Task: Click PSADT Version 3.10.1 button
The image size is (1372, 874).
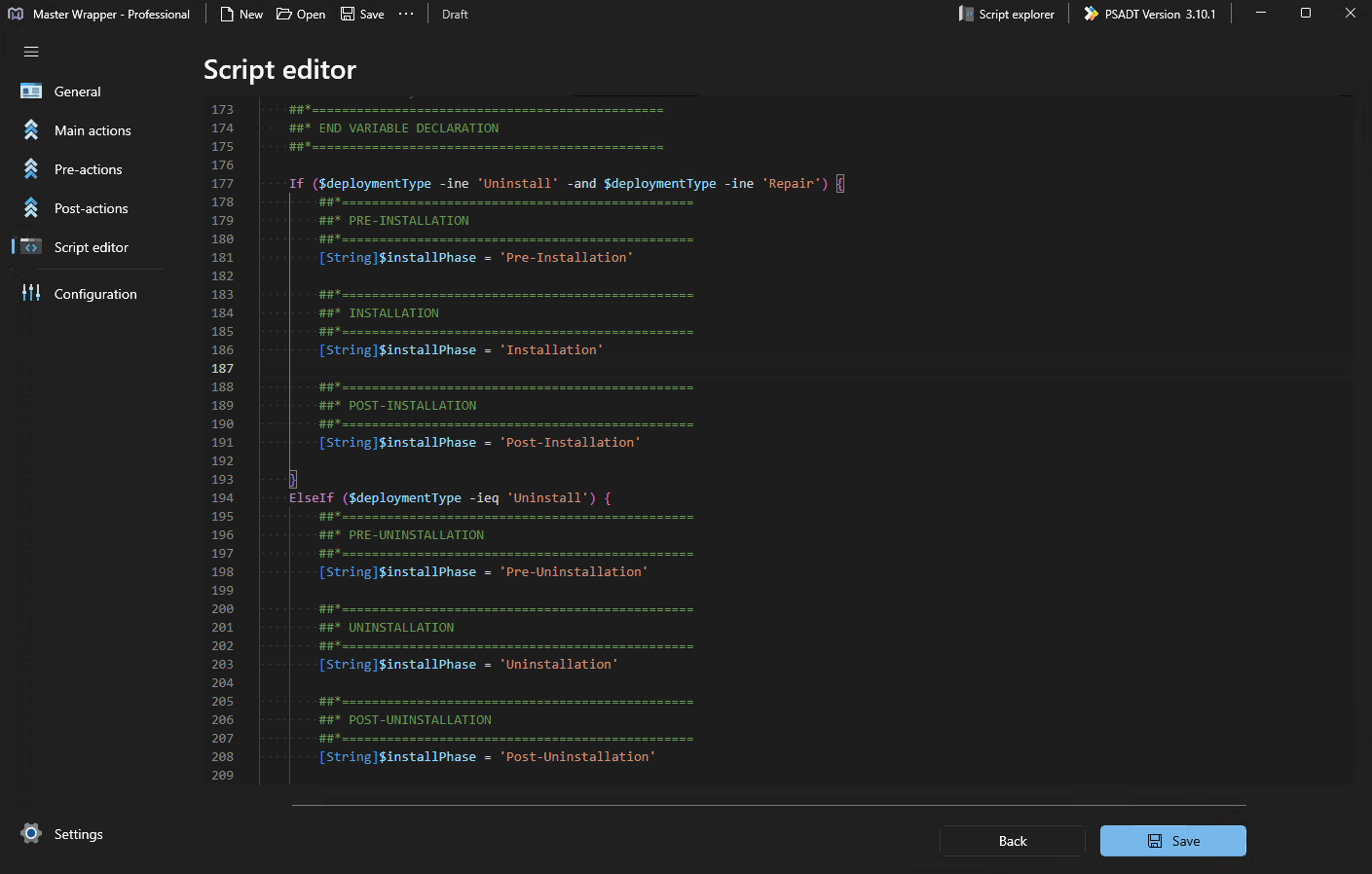Action: click(x=1150, y=14)
